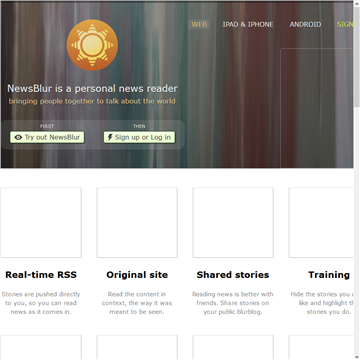The image size is (360, 360).
Task: Click the Sign up or Log in button
Action: point(139,137)
